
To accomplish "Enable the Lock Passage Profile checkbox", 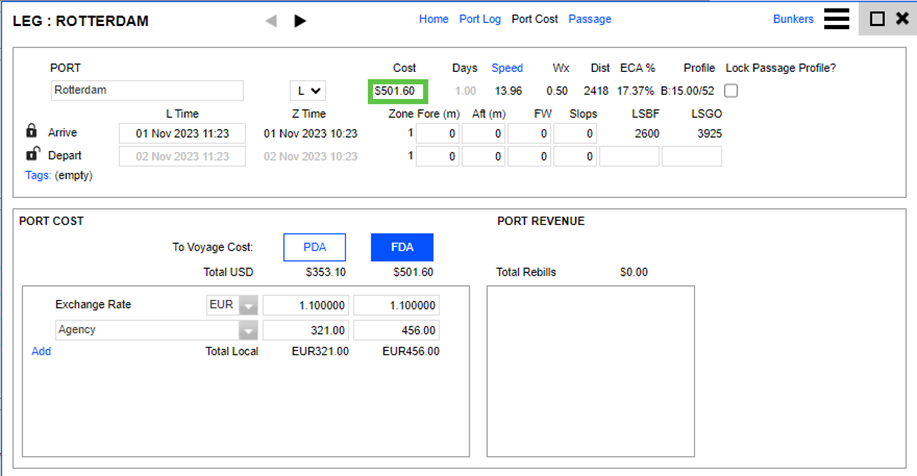I will click(x=731, y=91).
